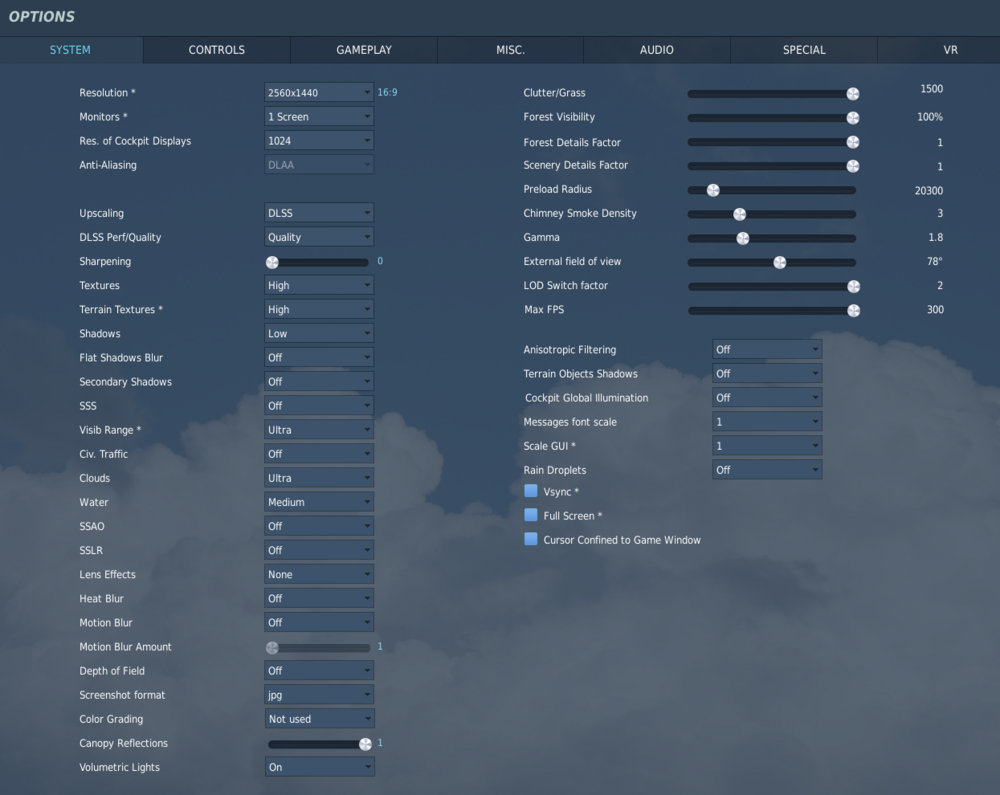Open the Rain Droplets dropdown
1000x795 pixels.
[x=767, y=470]
